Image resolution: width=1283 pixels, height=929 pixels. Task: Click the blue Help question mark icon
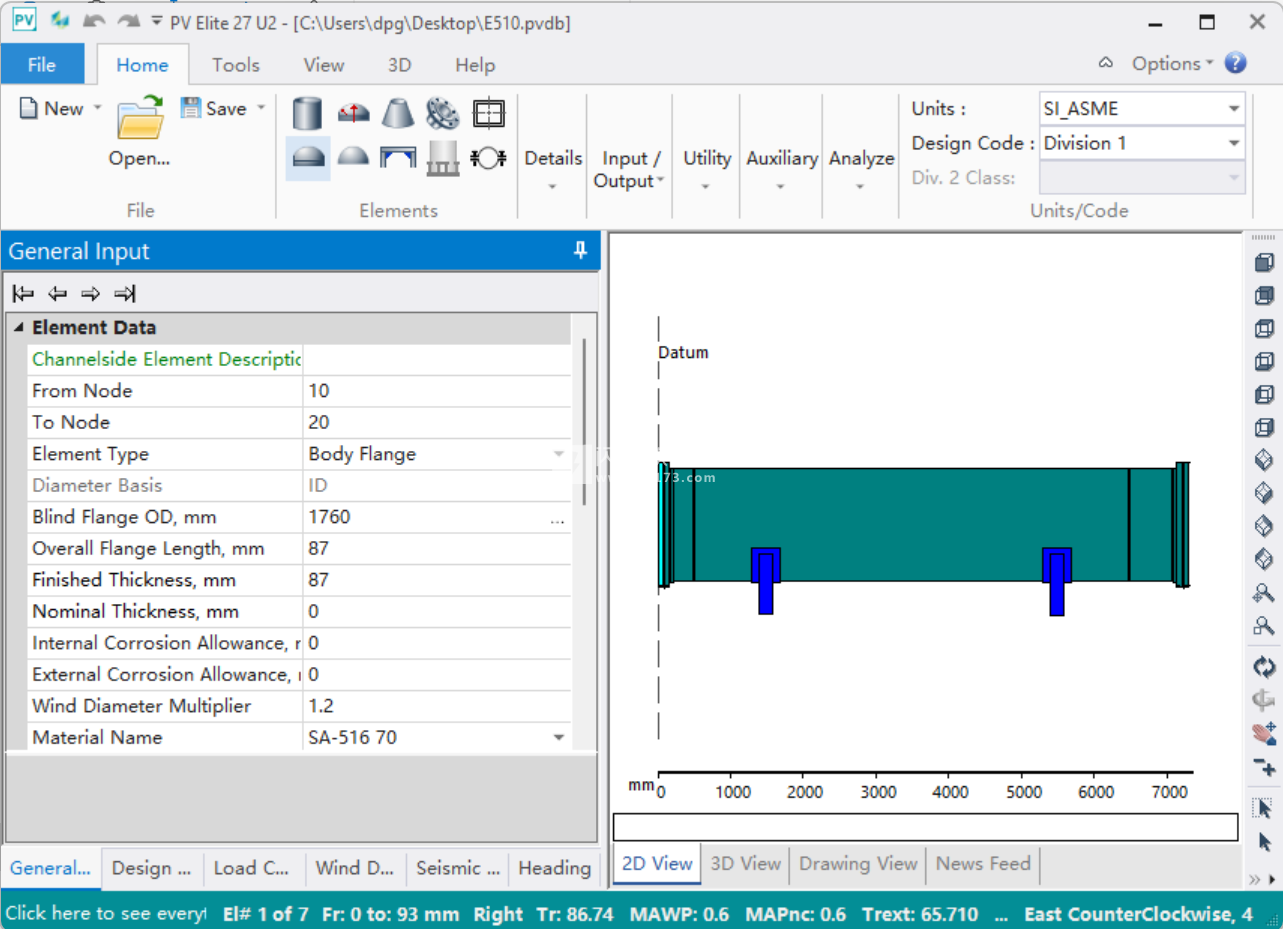tap(1236, 63)
